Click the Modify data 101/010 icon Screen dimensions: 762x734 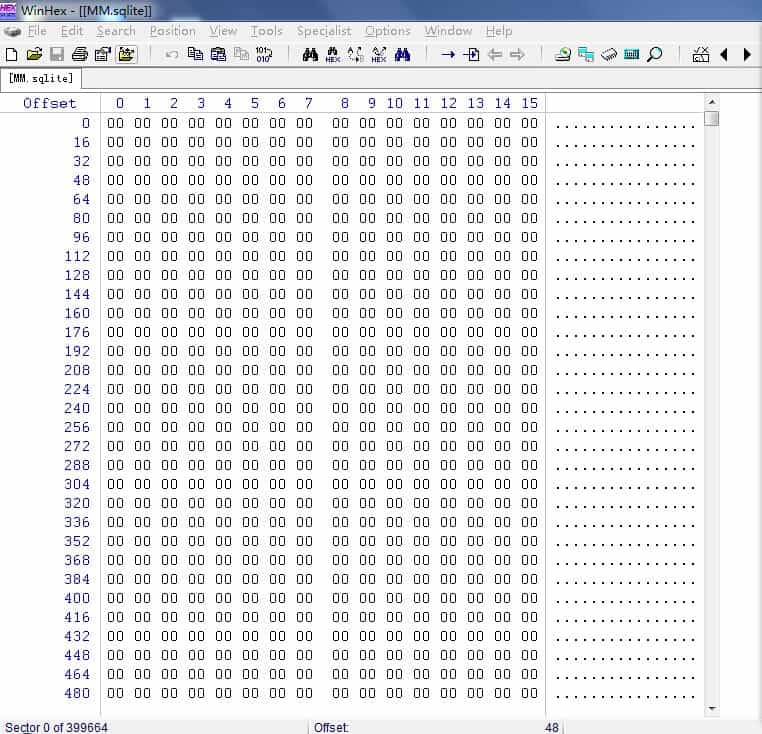tap(264, 54)
